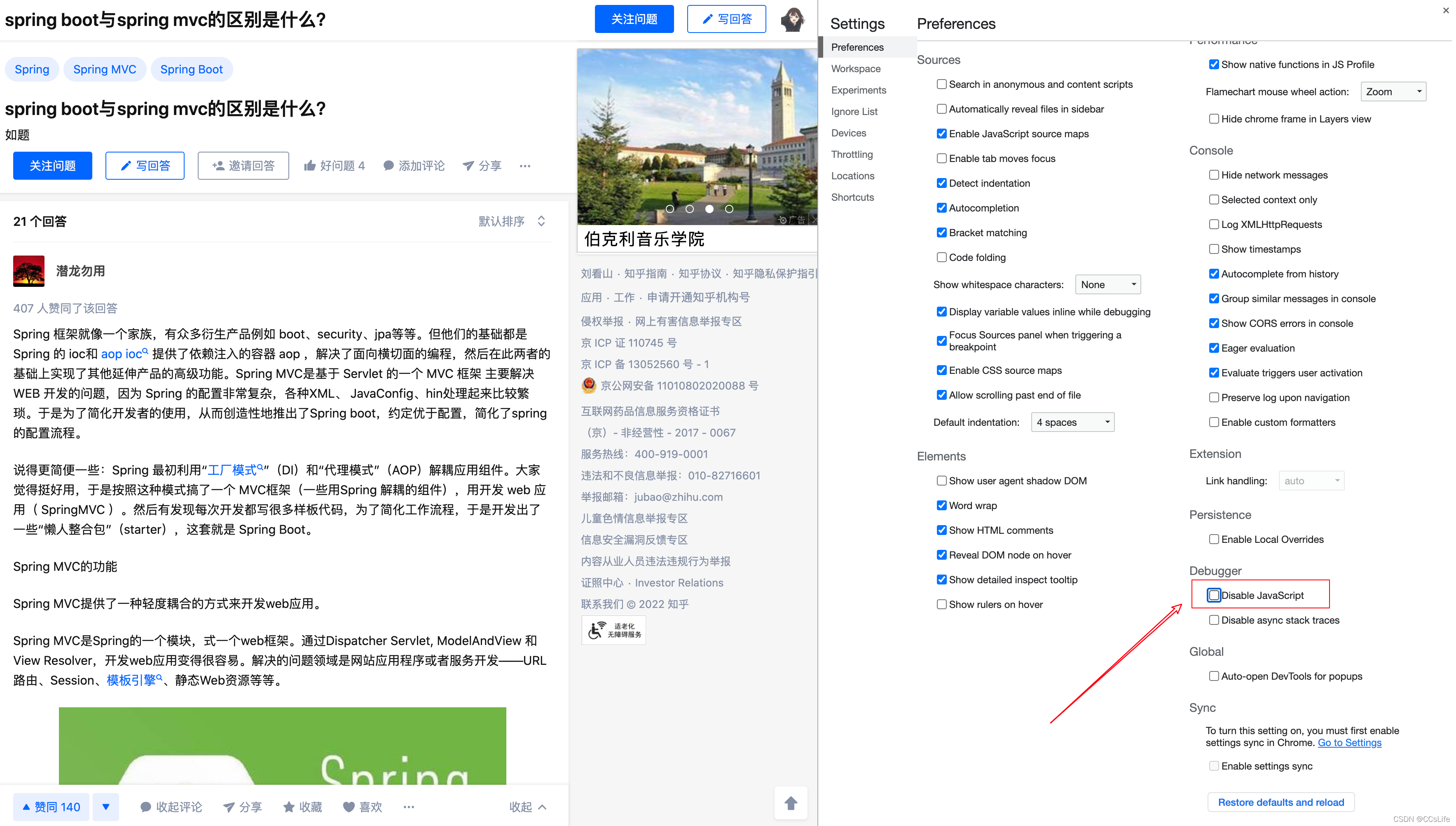The image size is (1456, 826).
Task: Select the first carousel dot on the ad image
Action: pyautogui.click(x=669, y=209)
